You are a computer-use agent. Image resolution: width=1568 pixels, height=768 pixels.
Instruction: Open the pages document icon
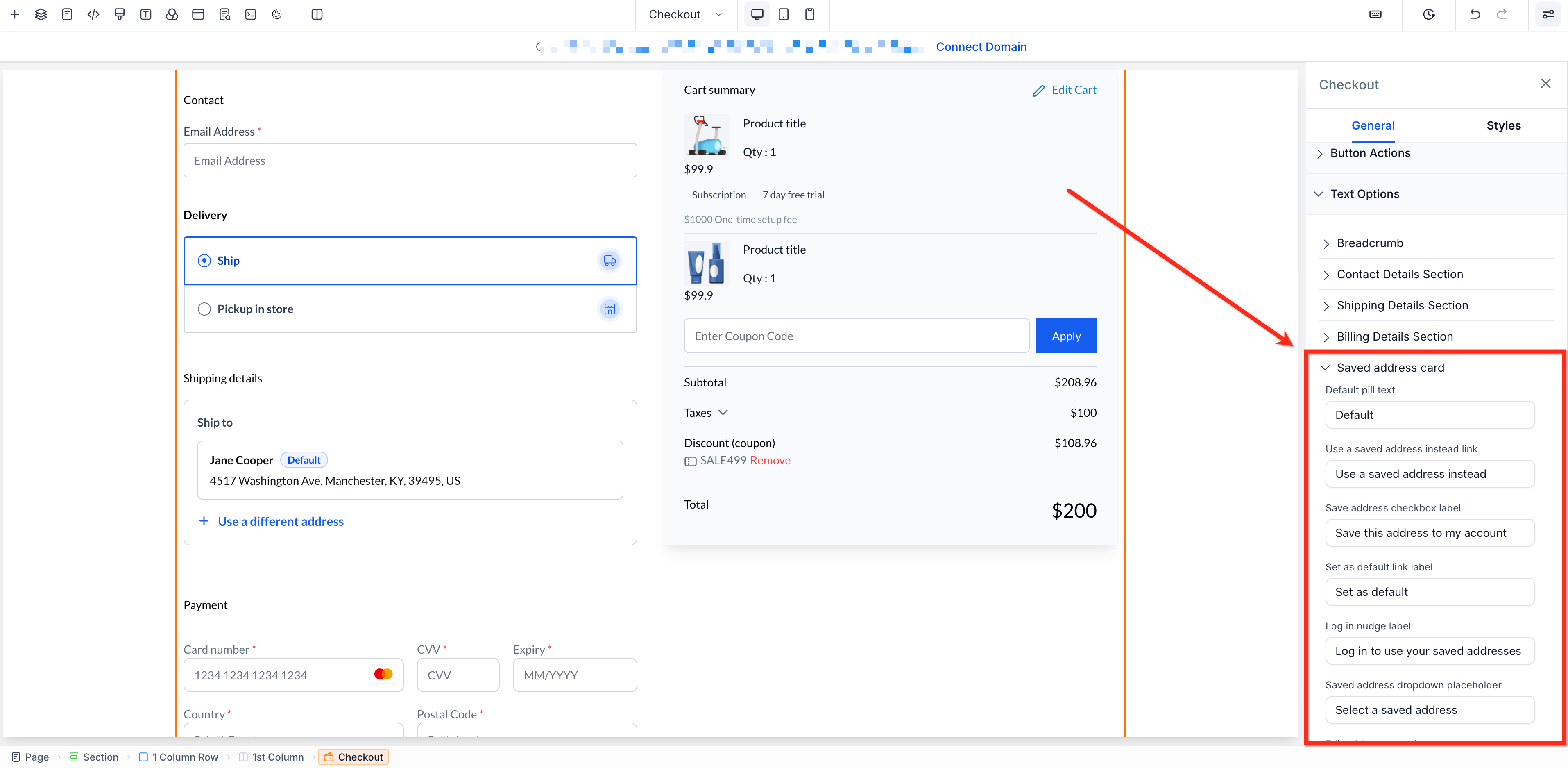click(67, 14)
